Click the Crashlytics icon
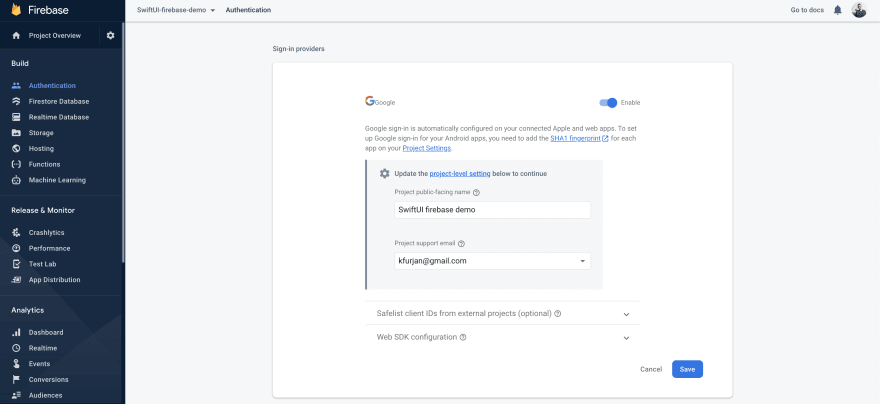 click(16, 232)
